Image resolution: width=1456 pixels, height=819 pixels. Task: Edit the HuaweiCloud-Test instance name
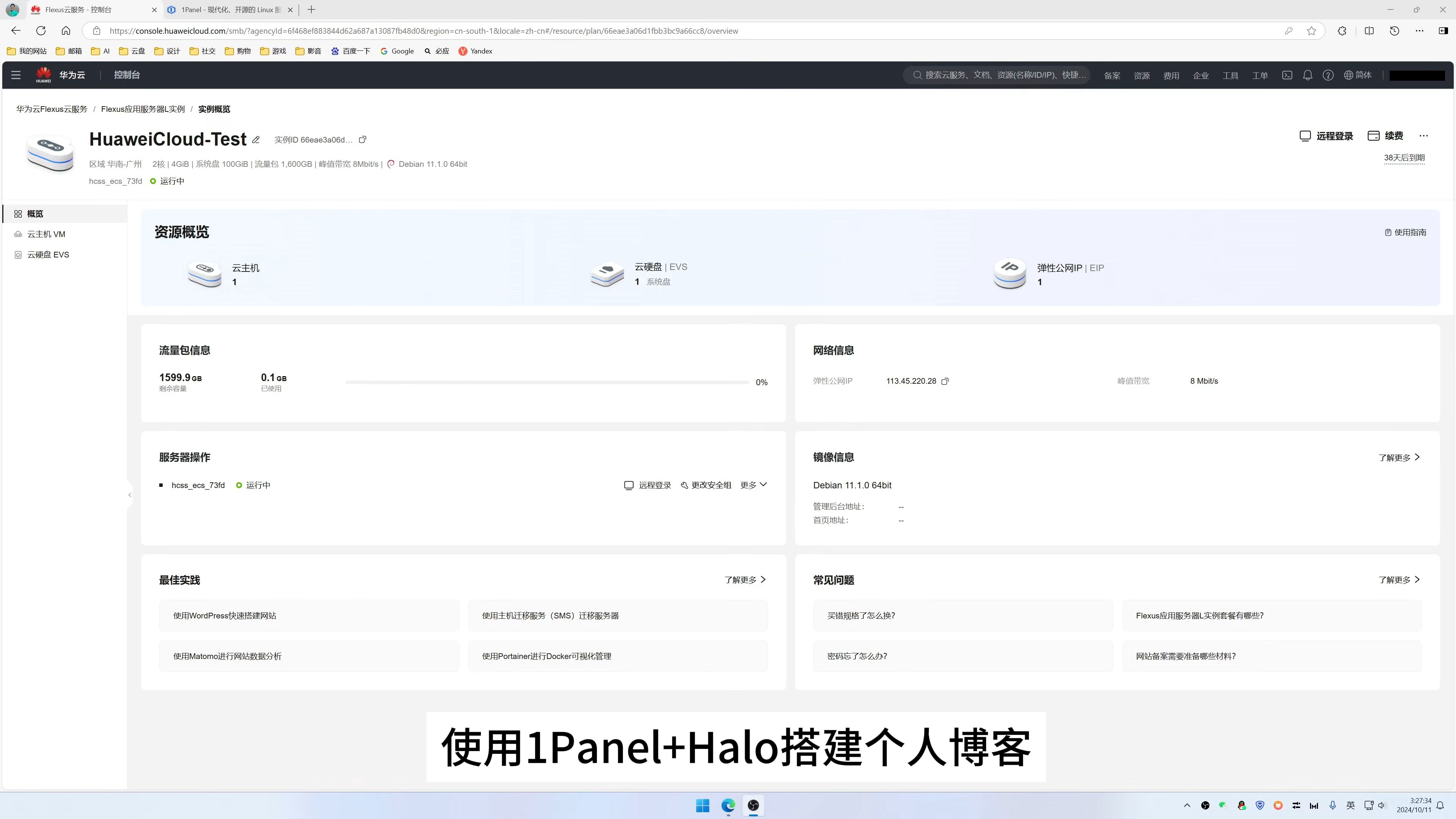(x=256, y=140)
